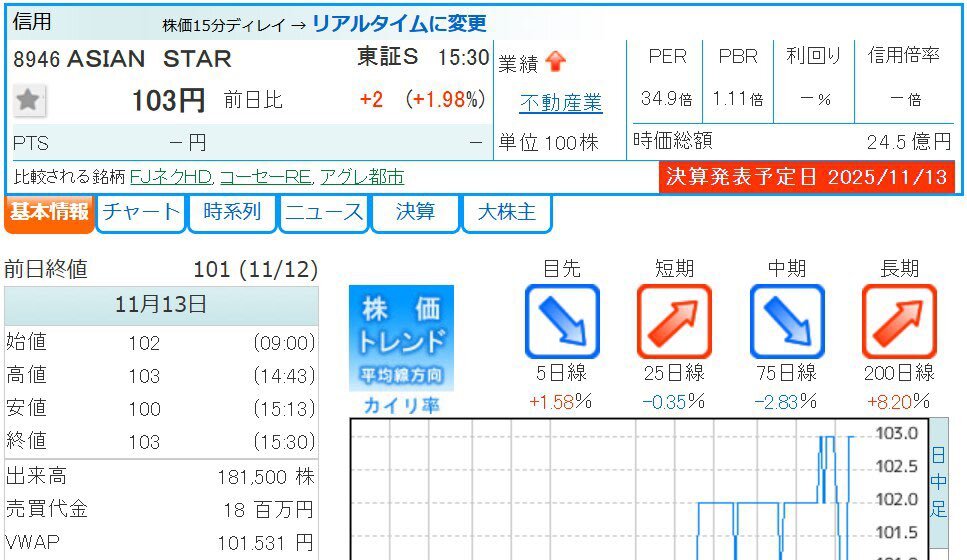Click the 目先 5日線 down-arrow trend icon

[562, 321]
